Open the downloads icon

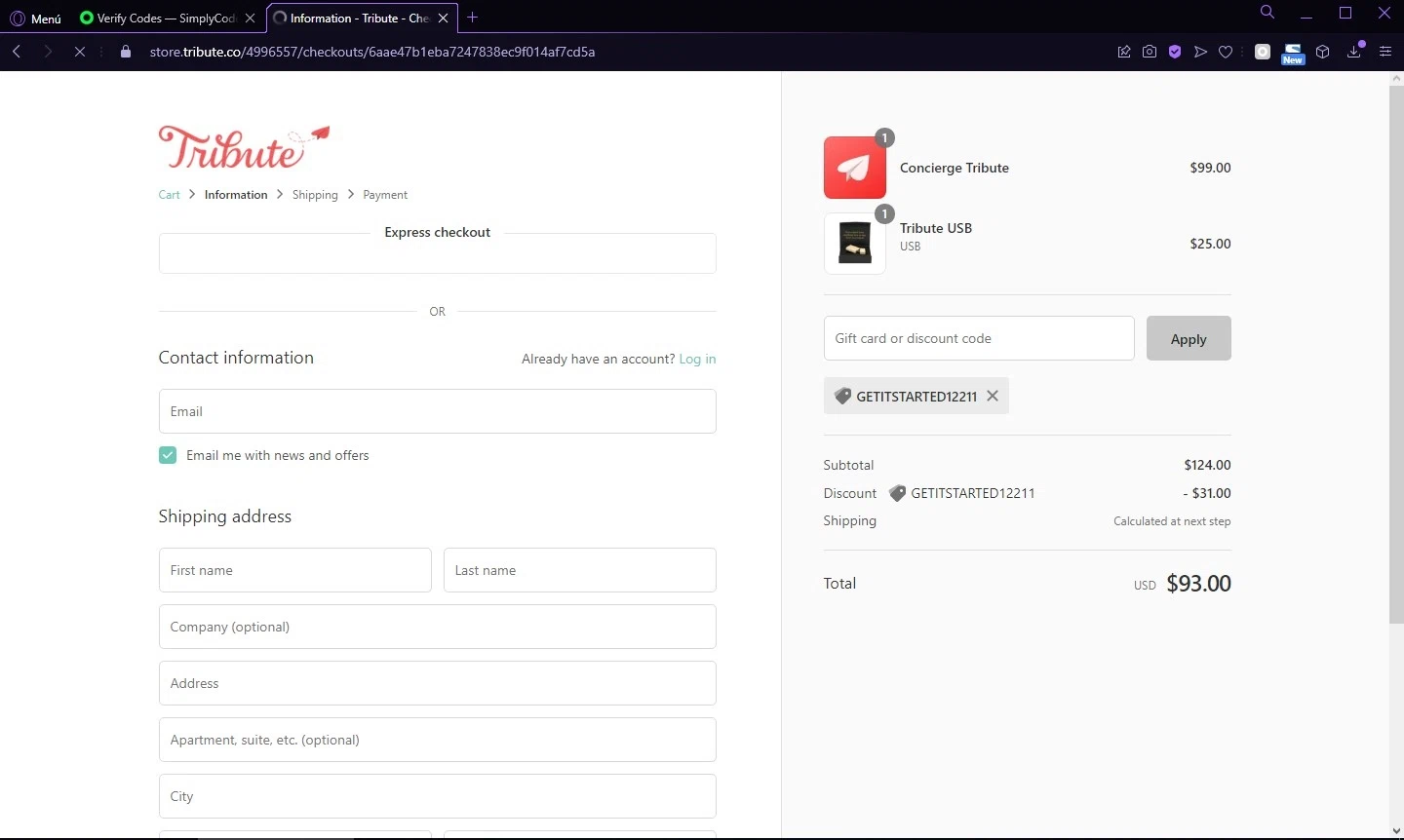point(1354,52)
